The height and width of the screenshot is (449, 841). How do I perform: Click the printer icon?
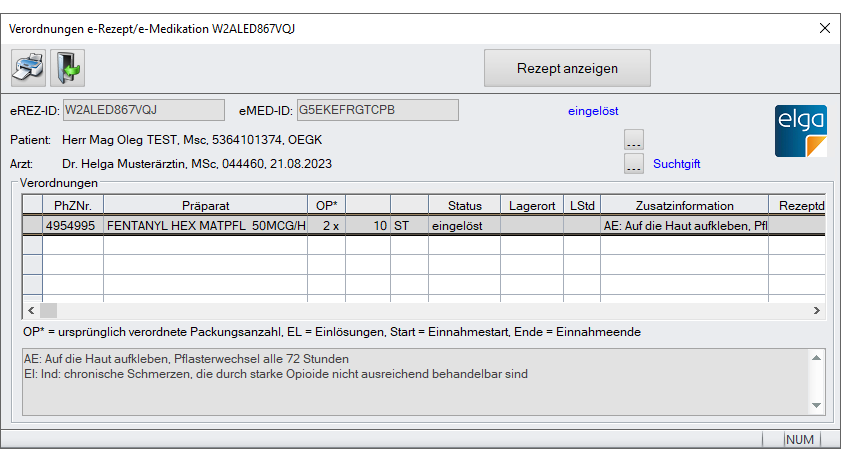tap(28, 68)
